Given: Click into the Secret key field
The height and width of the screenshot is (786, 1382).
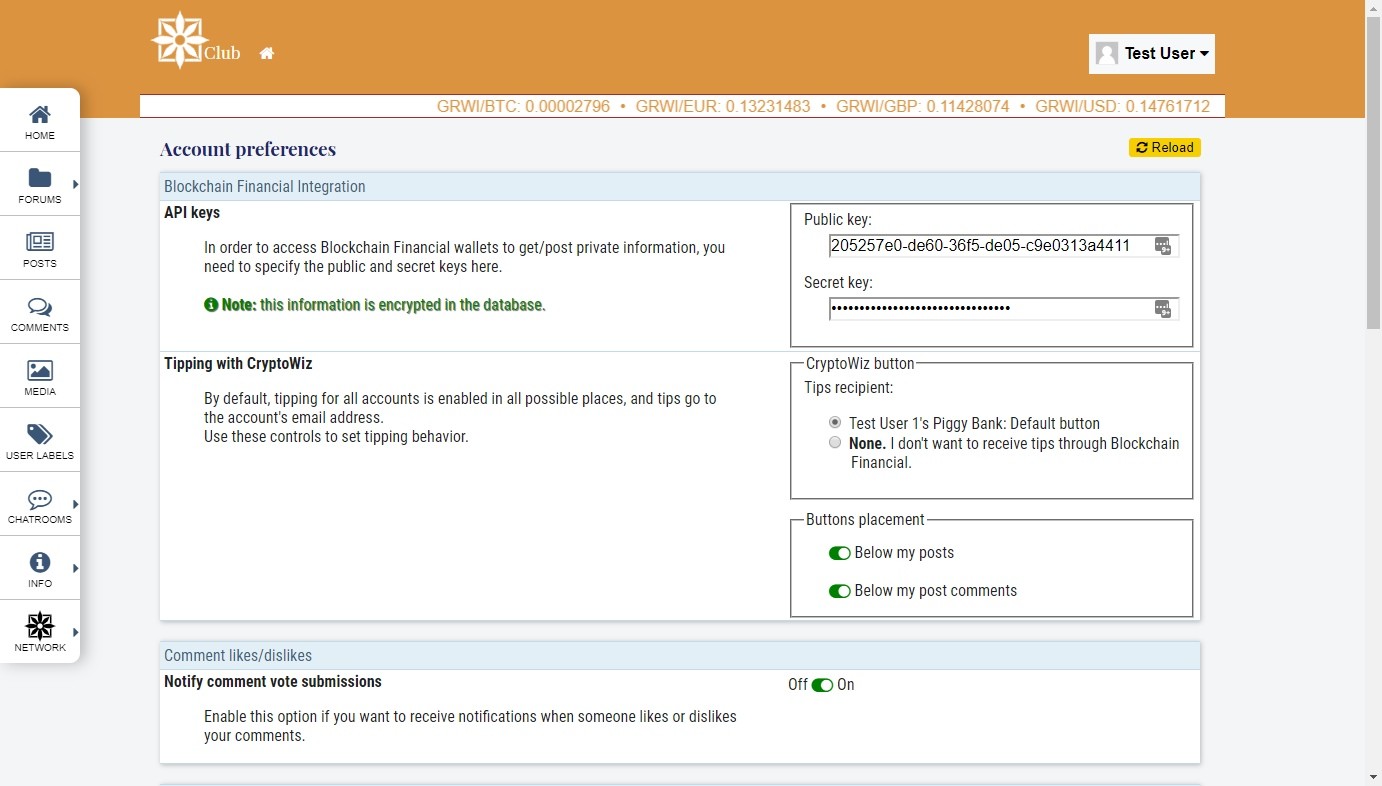Looking at the screenshot, I should (x=990, y=308).
